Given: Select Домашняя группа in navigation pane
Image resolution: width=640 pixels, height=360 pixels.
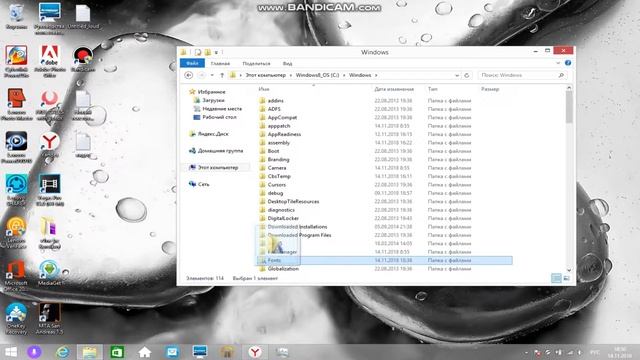Looking at the screenshot, I should pyautogui.click(x=220, y=151).
